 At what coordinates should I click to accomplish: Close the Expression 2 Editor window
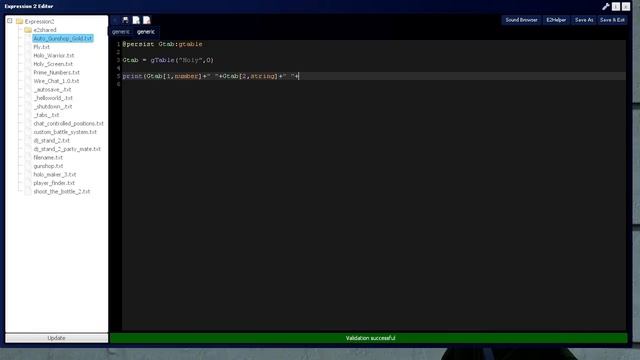pyautogui.click(x=626, y=7)
